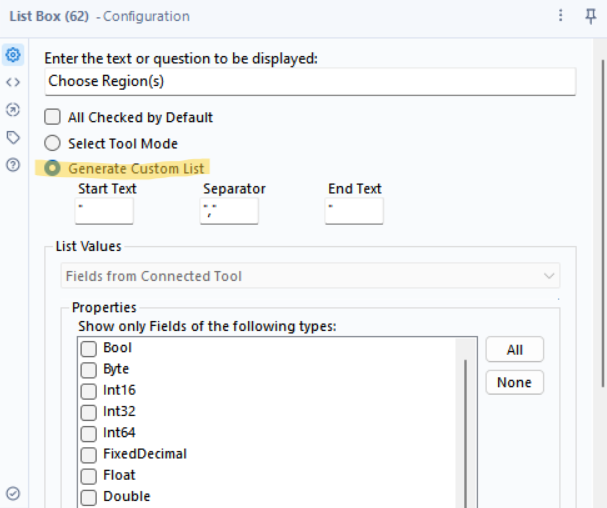Open the Navigation icon in sidebar
This screenshot has height=508, width=607.
click(x=13, y=110)
